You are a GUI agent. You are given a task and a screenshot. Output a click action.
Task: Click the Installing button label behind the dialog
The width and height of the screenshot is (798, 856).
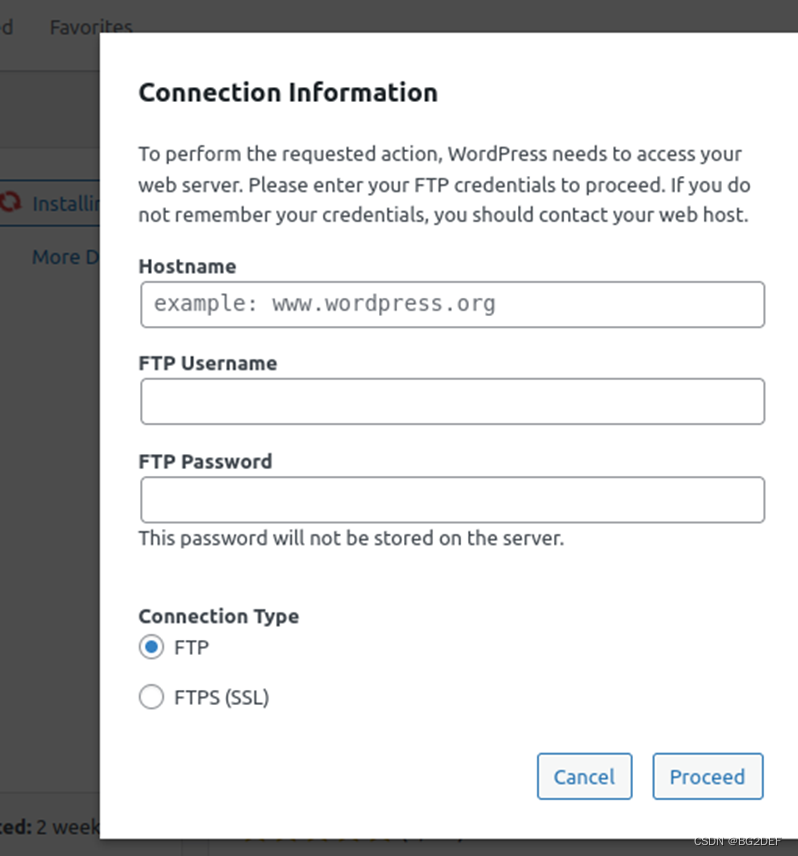(x=66, y=204)
